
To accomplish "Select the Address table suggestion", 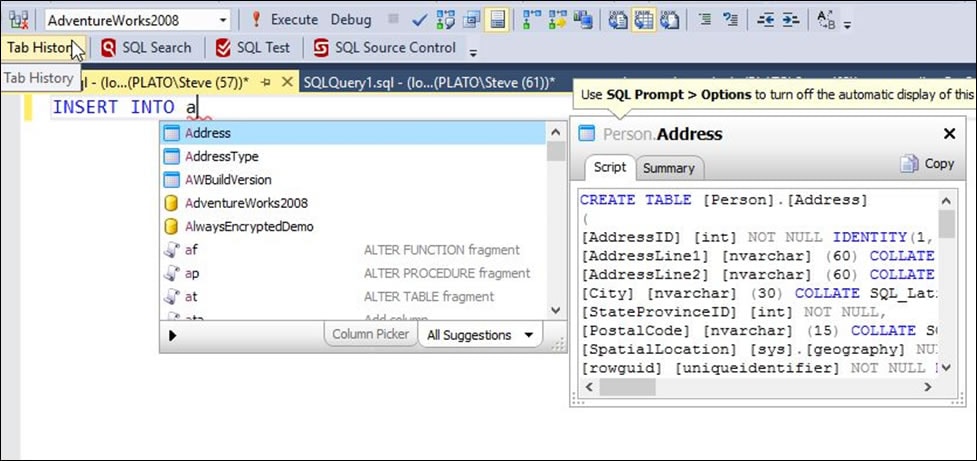I will pyautogui.click(x=208, y=133).
